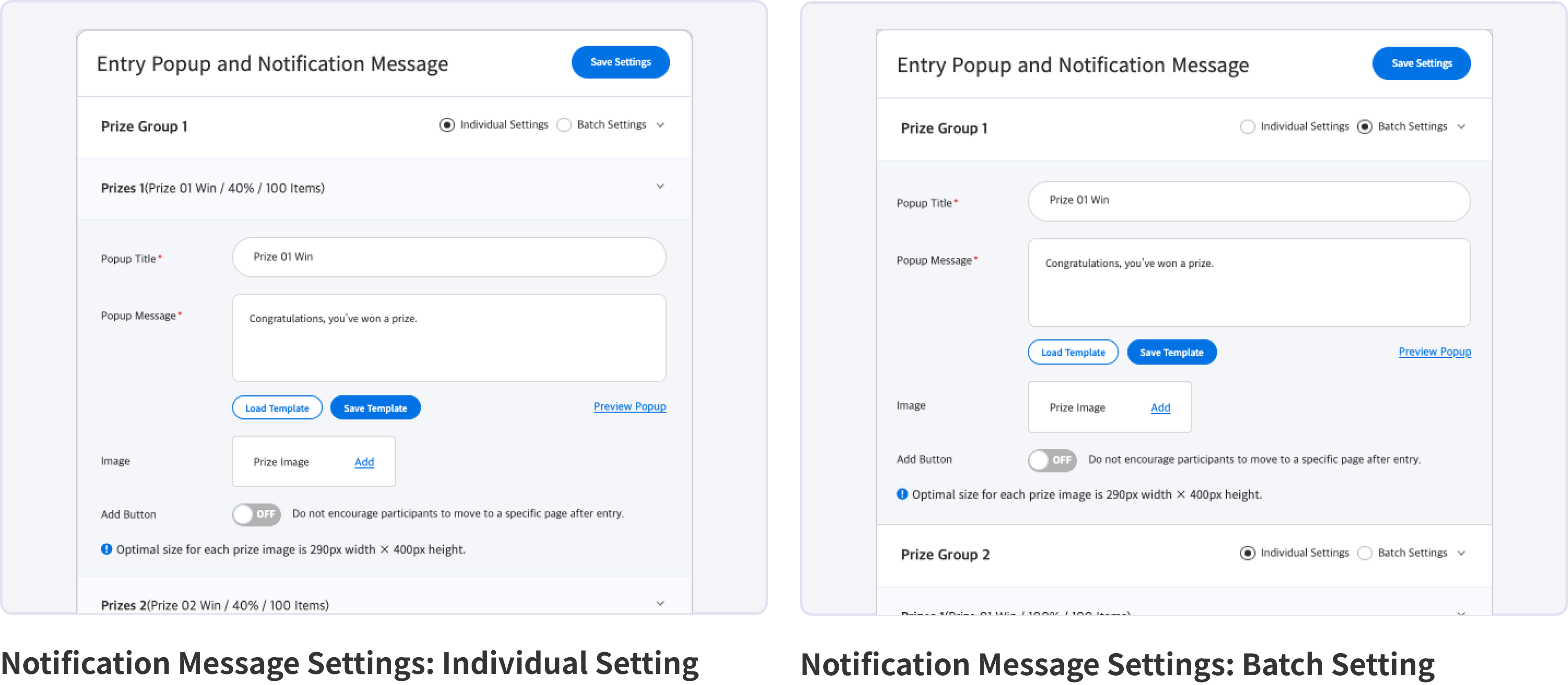This screenshot has height=685, width=1568.
Task: Click Save Template in right panel
Action: 1172,352
